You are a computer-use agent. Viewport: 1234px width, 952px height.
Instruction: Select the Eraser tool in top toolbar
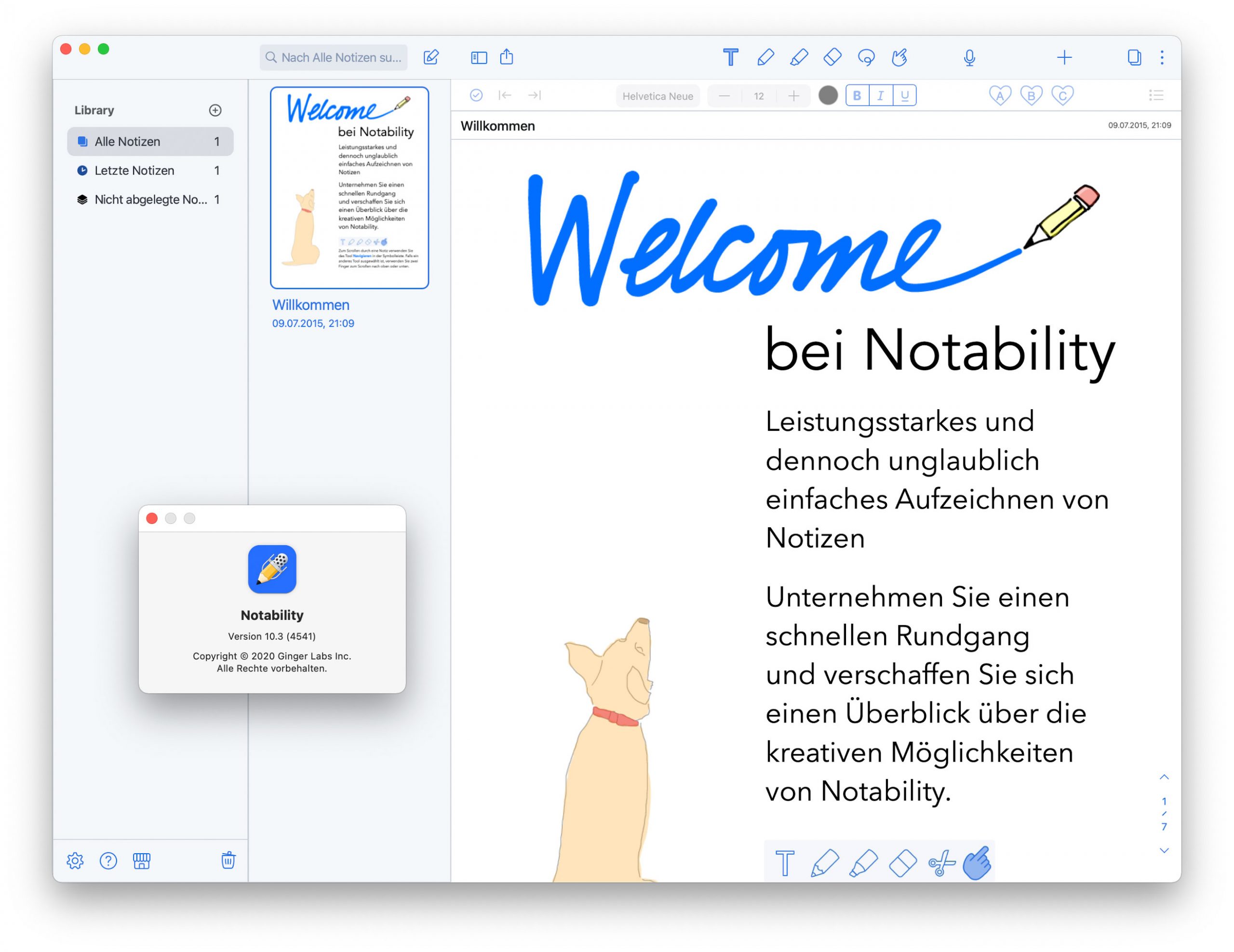coord(832,57)
